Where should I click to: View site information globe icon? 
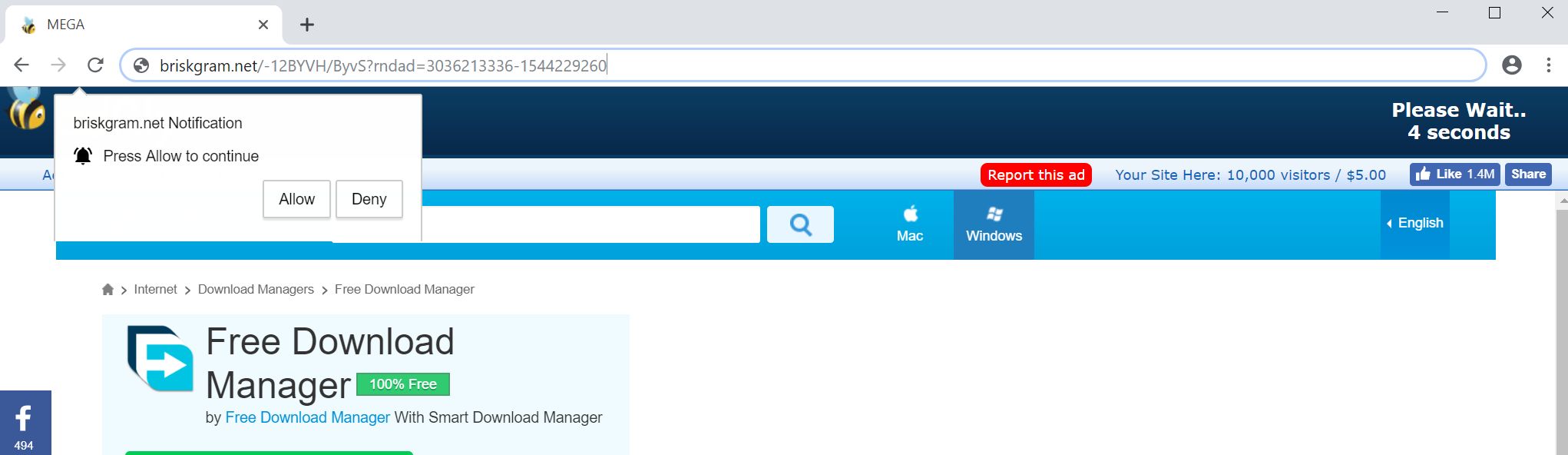click(141, 65)
